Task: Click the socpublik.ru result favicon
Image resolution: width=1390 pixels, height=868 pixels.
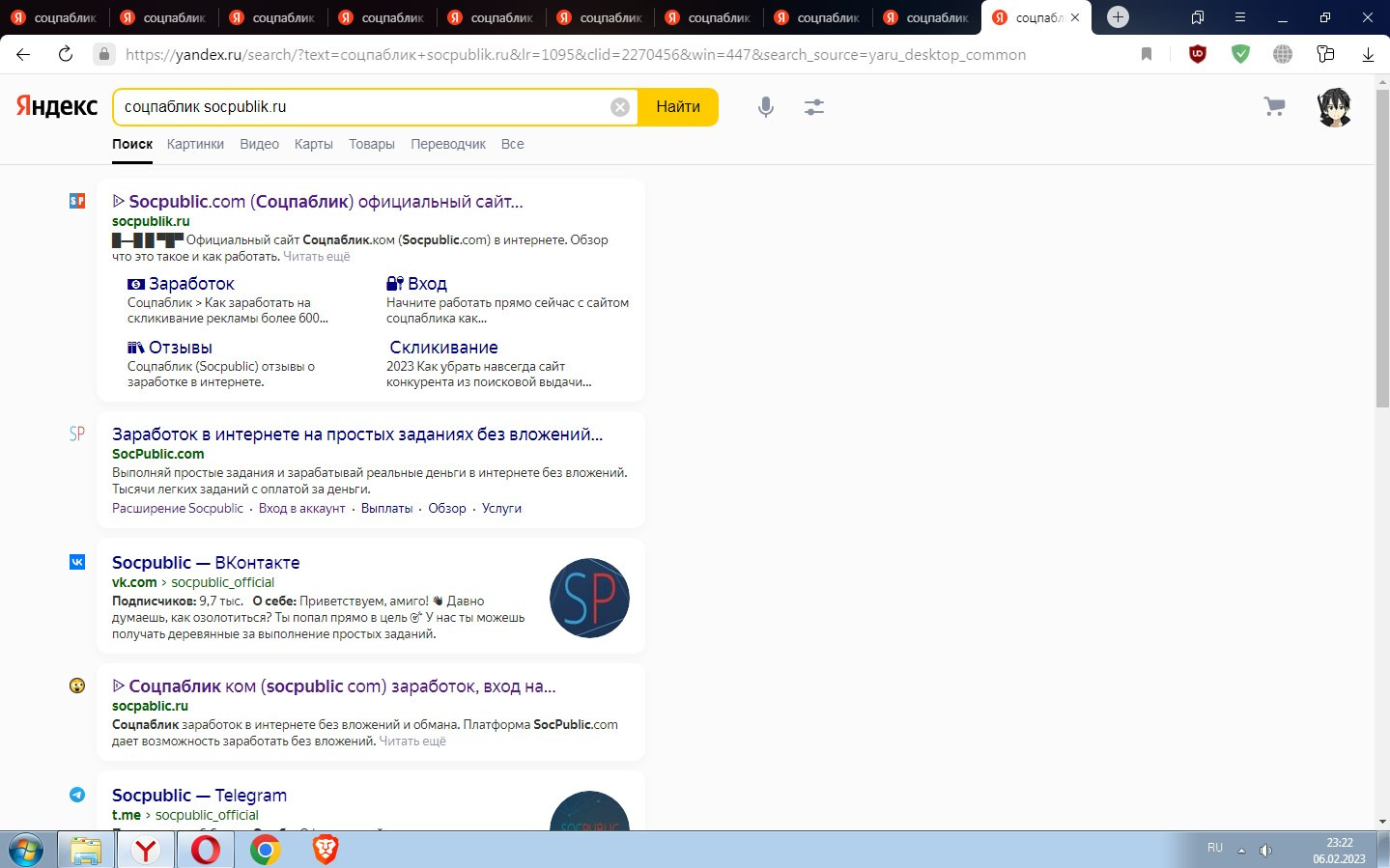Action: tap(77, 201)
